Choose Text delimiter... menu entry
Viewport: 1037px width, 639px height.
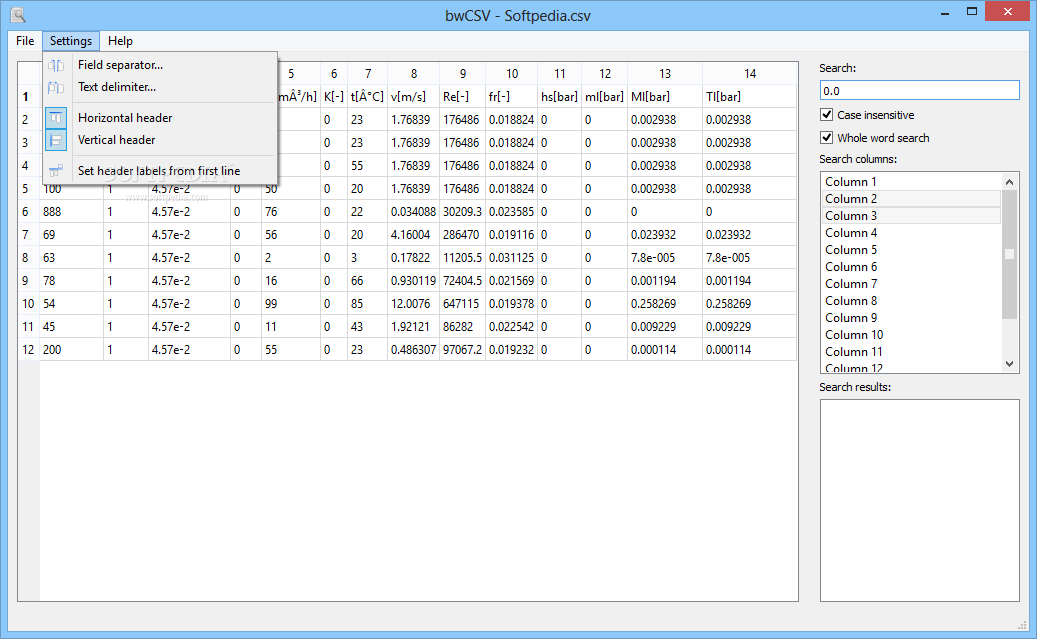[160, 87]
